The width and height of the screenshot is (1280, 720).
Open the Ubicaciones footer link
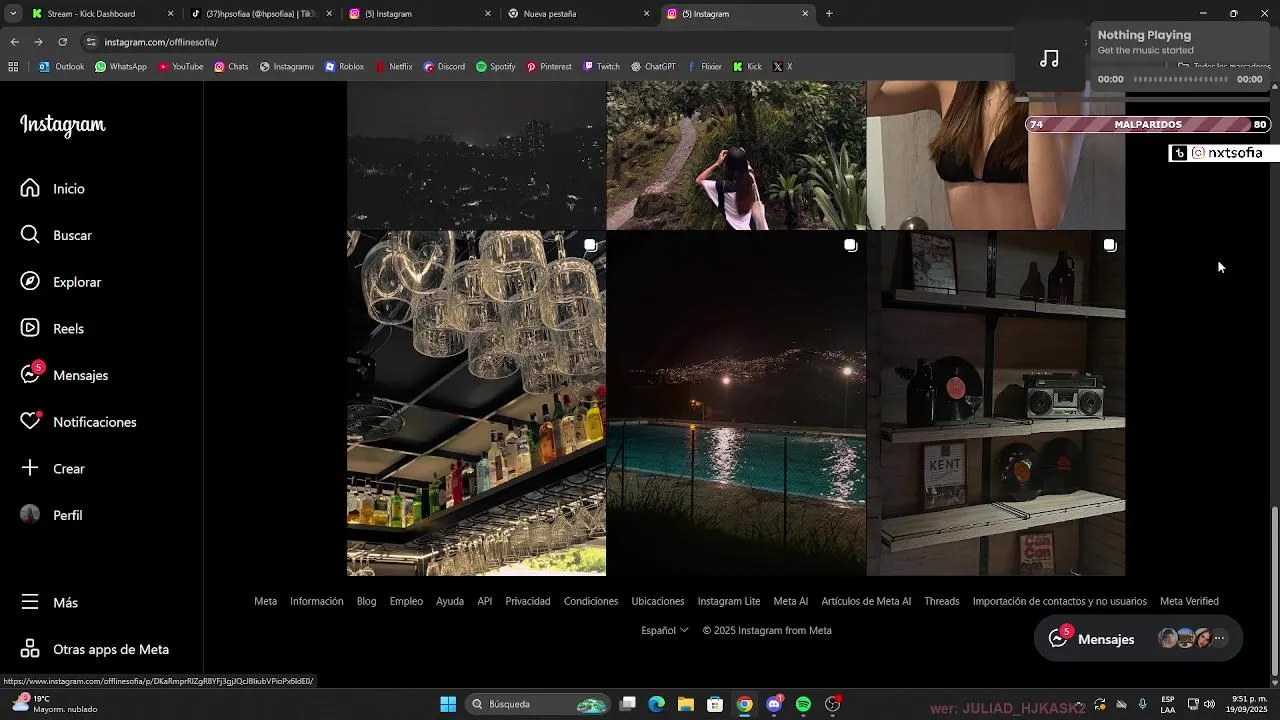click(658, 601)
